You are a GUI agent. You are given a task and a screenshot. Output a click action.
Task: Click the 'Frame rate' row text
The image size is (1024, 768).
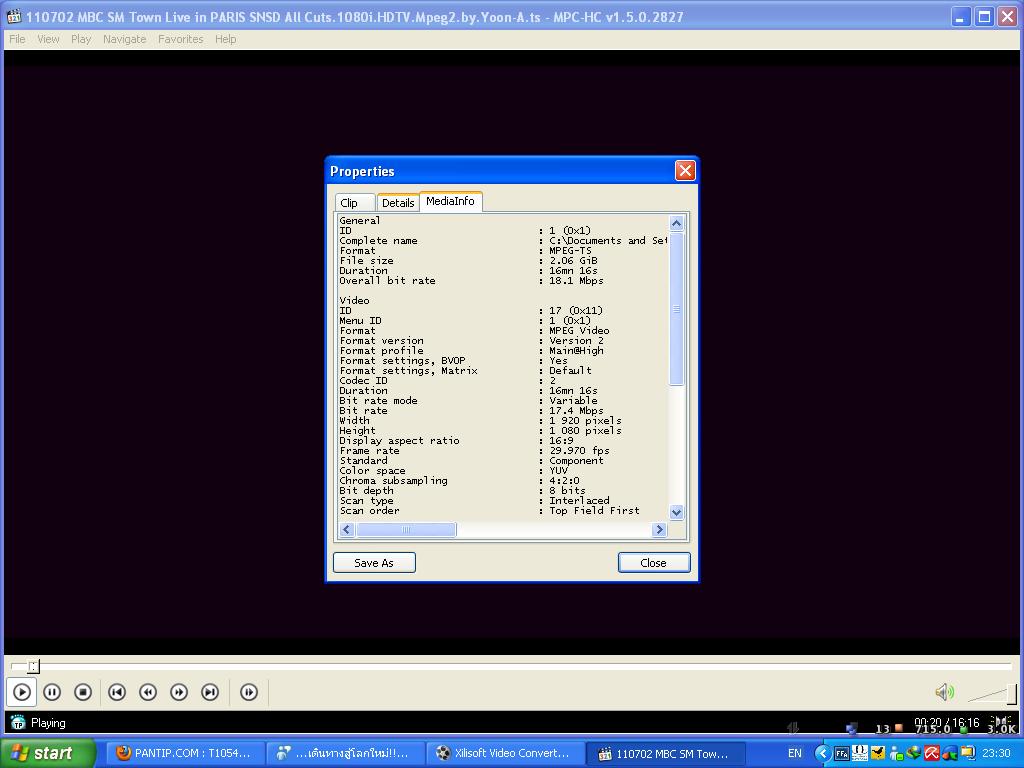click(474, 451)
